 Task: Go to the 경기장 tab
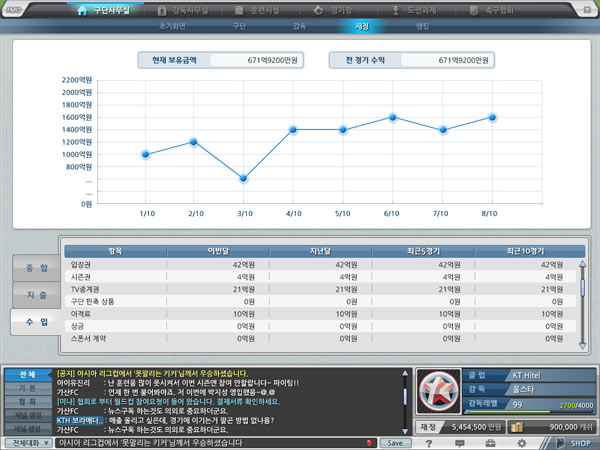332,10
